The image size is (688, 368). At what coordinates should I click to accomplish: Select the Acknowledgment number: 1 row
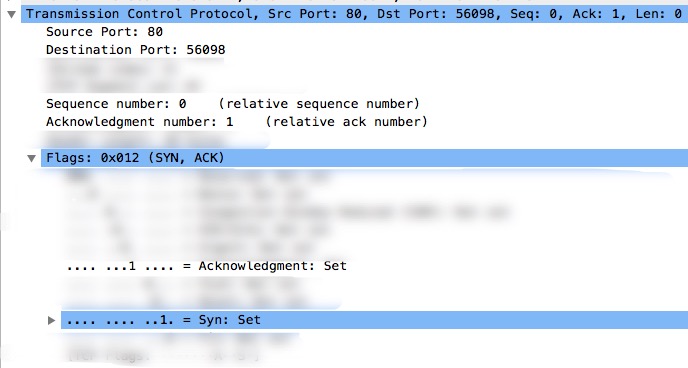[x=236, y=121]
